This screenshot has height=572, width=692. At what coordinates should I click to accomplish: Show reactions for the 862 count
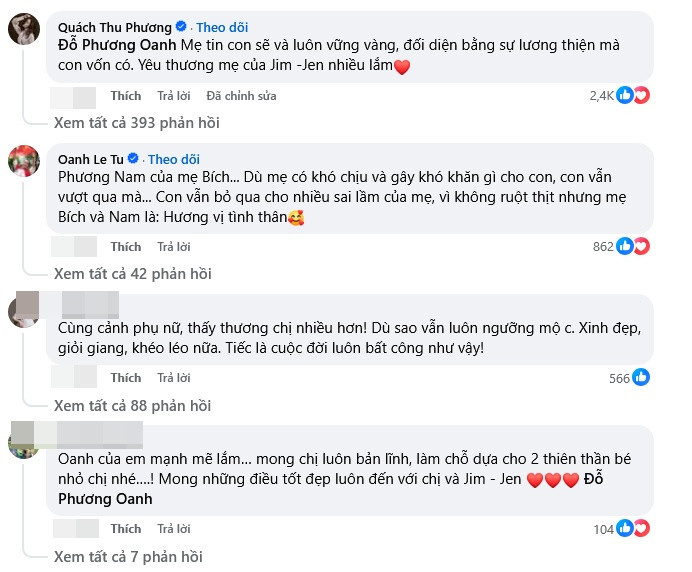pyautogui.click(x=633, y=246)
